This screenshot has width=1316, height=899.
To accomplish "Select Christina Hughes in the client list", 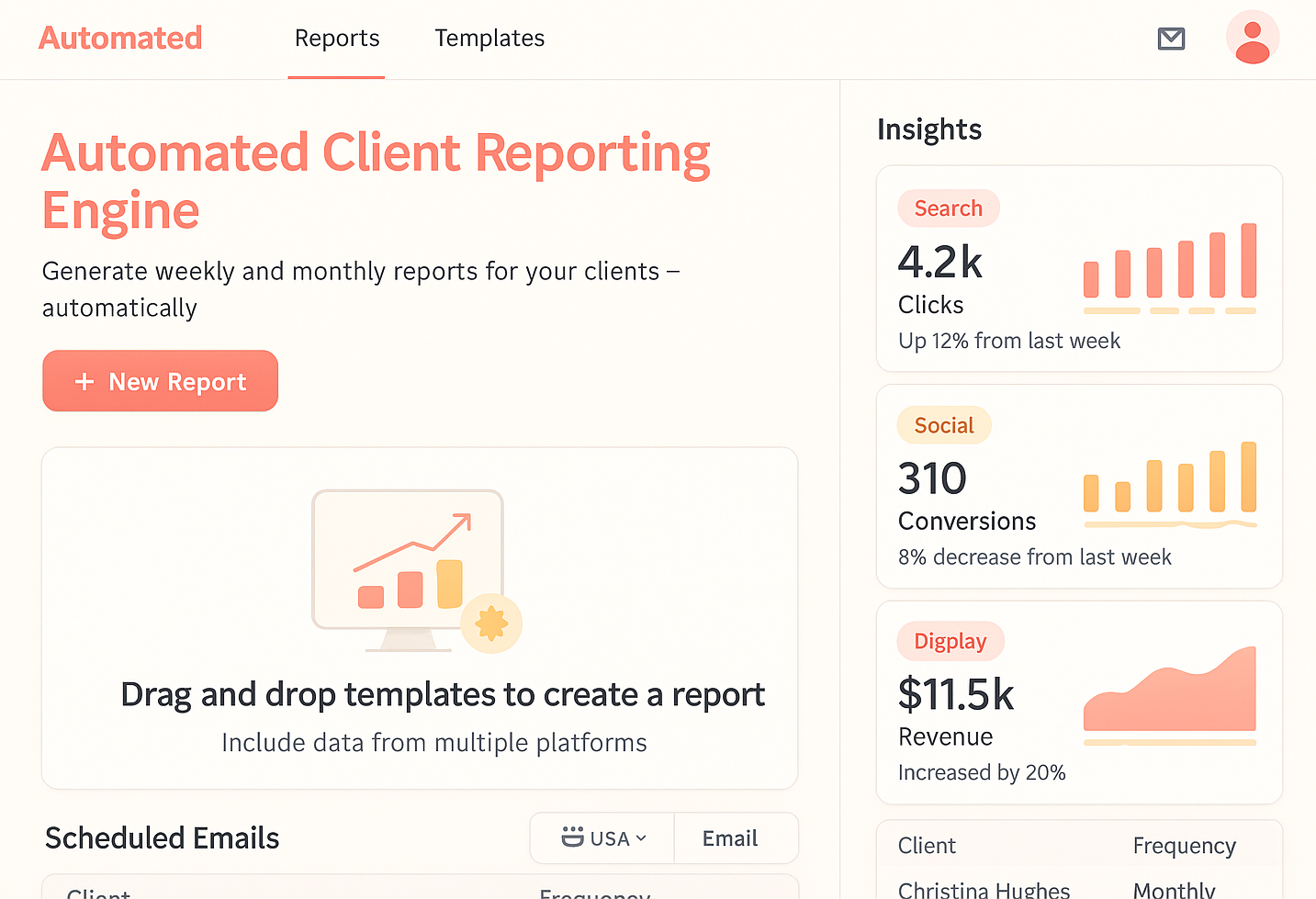I will pos(984,887).
